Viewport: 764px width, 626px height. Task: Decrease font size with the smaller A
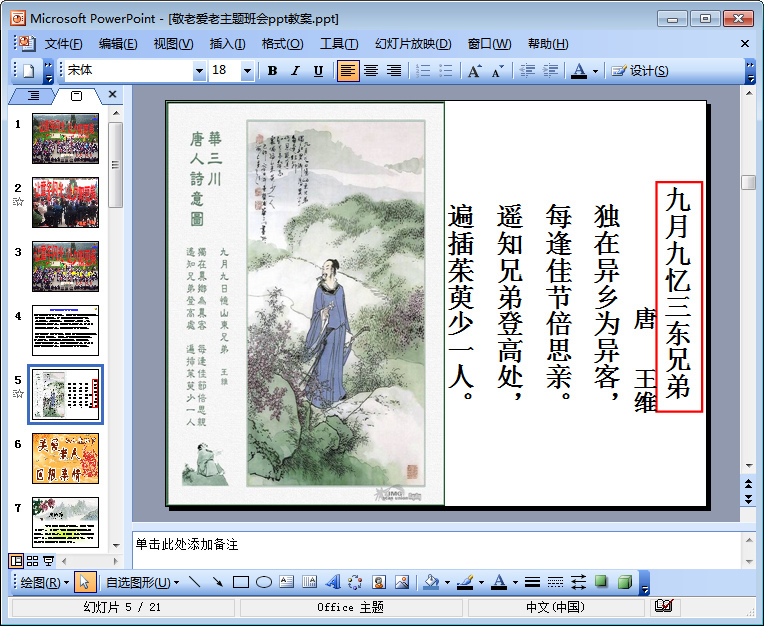coord(497,71)
